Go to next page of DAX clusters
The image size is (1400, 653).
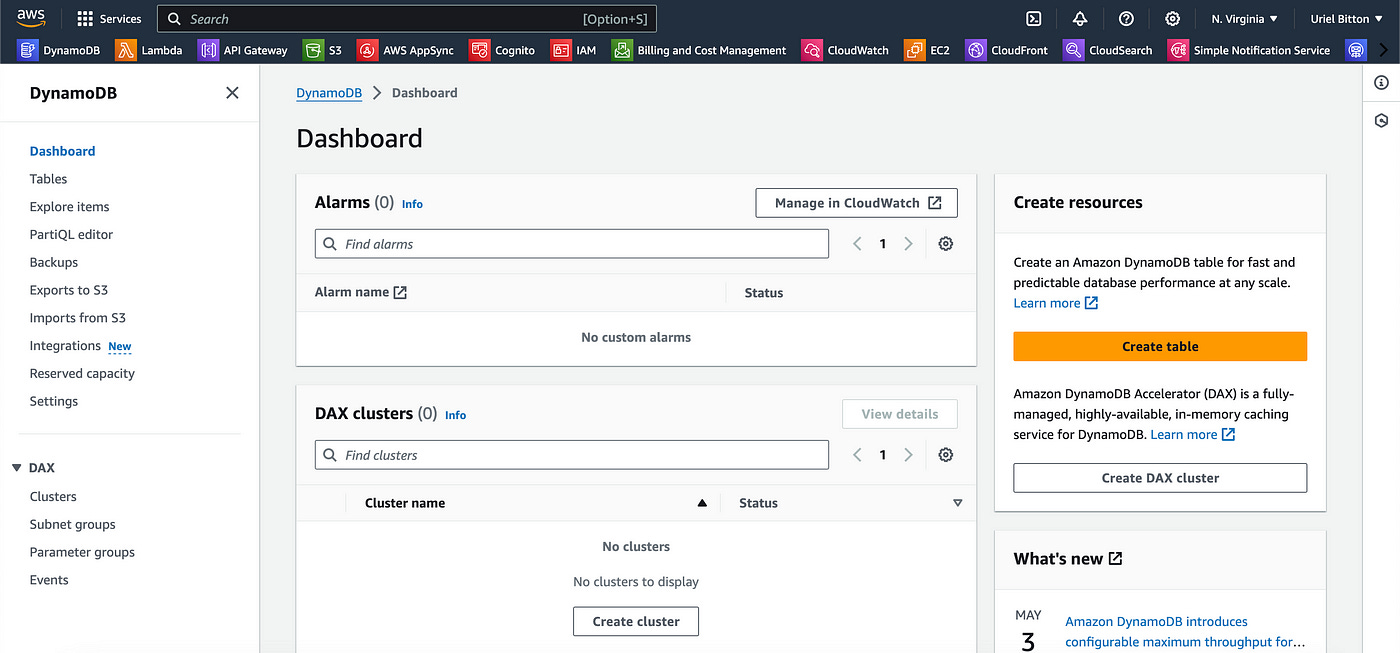(x=908, y=455)
